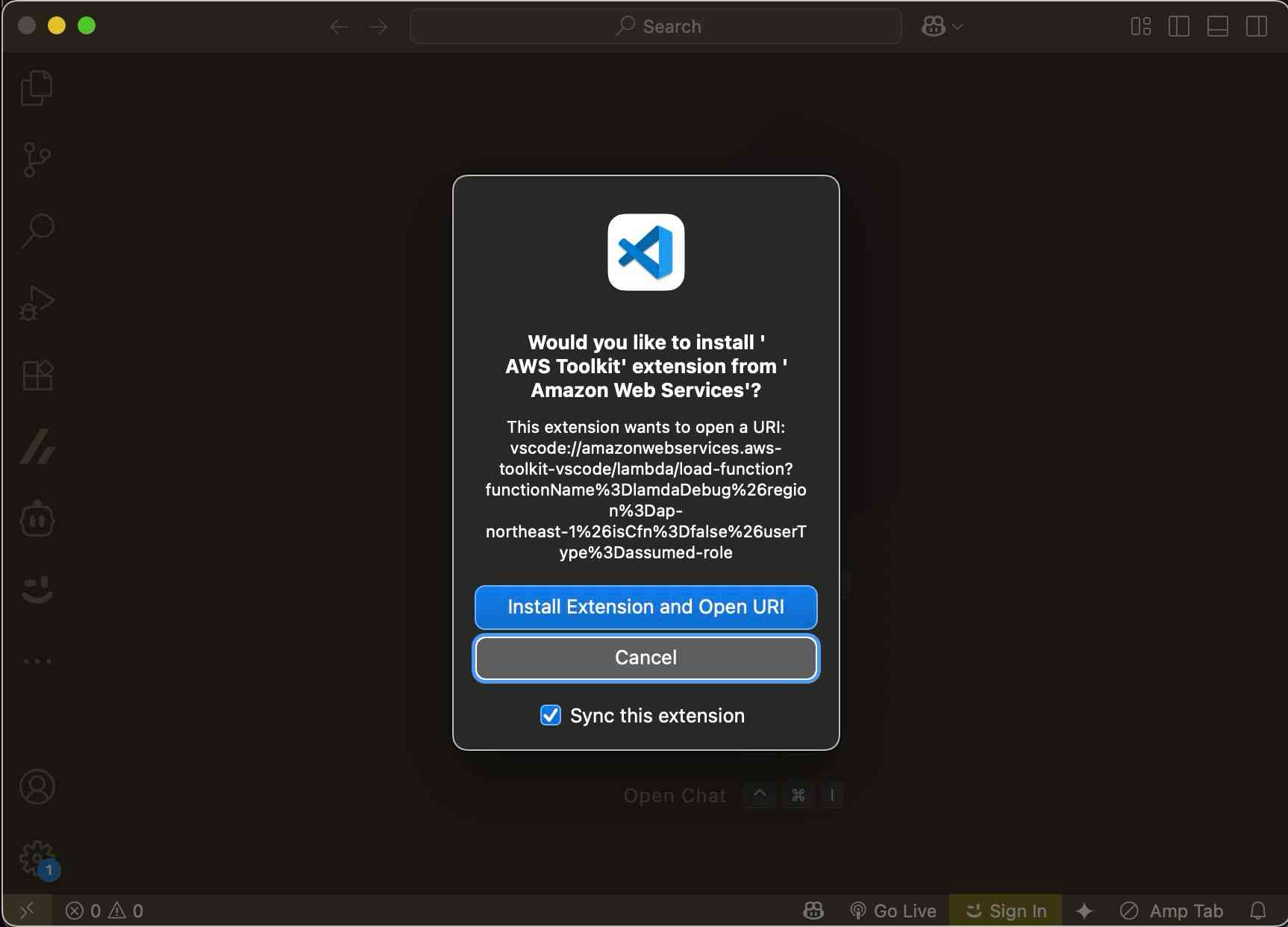Screen dimensions: 1288x927
Task: Expand the Copilot dropdown in title bar
Action: (x=957, y=27)
